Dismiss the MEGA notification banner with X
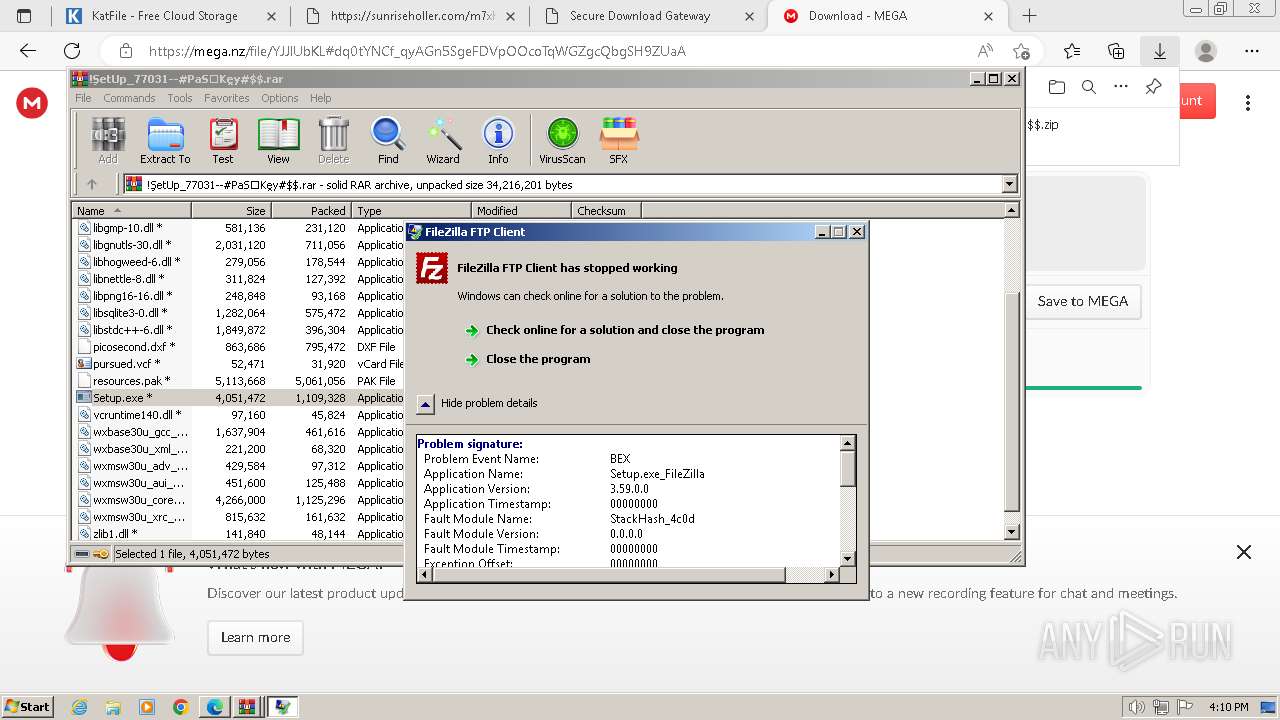 tap(1244, 552)
